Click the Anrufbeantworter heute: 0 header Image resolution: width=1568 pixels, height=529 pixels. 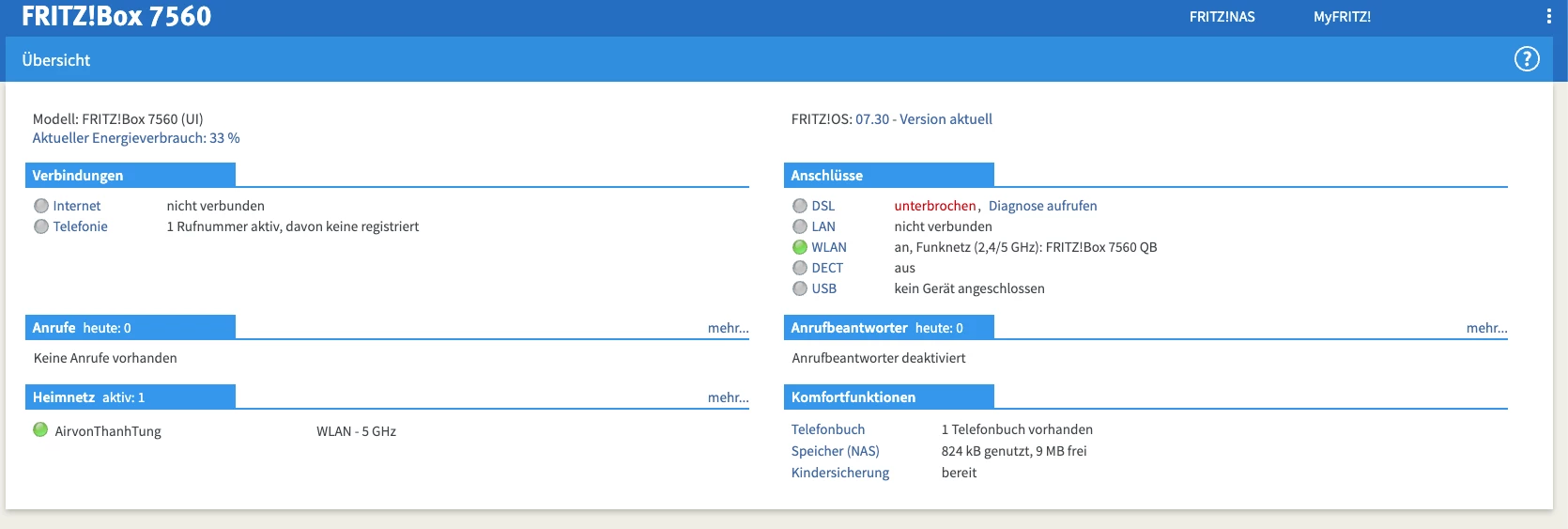889,327
